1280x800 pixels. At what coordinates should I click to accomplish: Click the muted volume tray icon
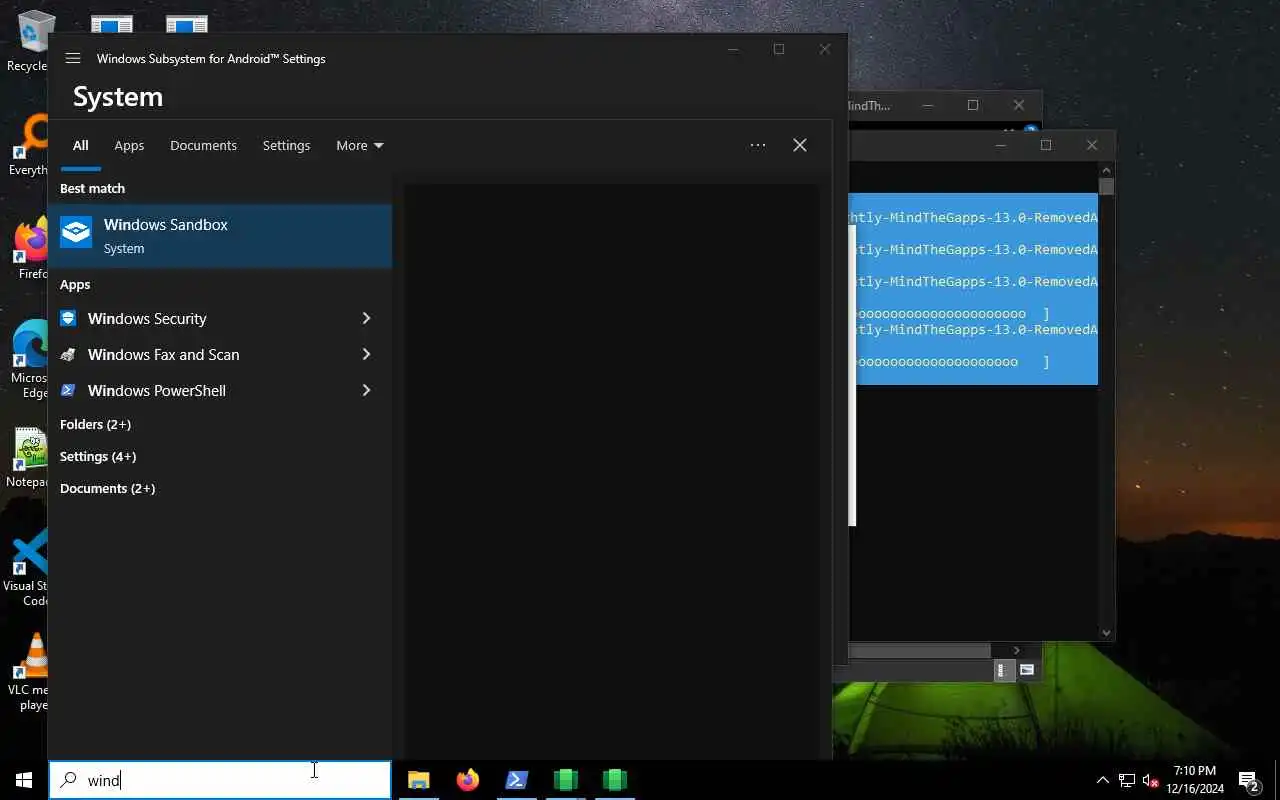[1150, 780]
